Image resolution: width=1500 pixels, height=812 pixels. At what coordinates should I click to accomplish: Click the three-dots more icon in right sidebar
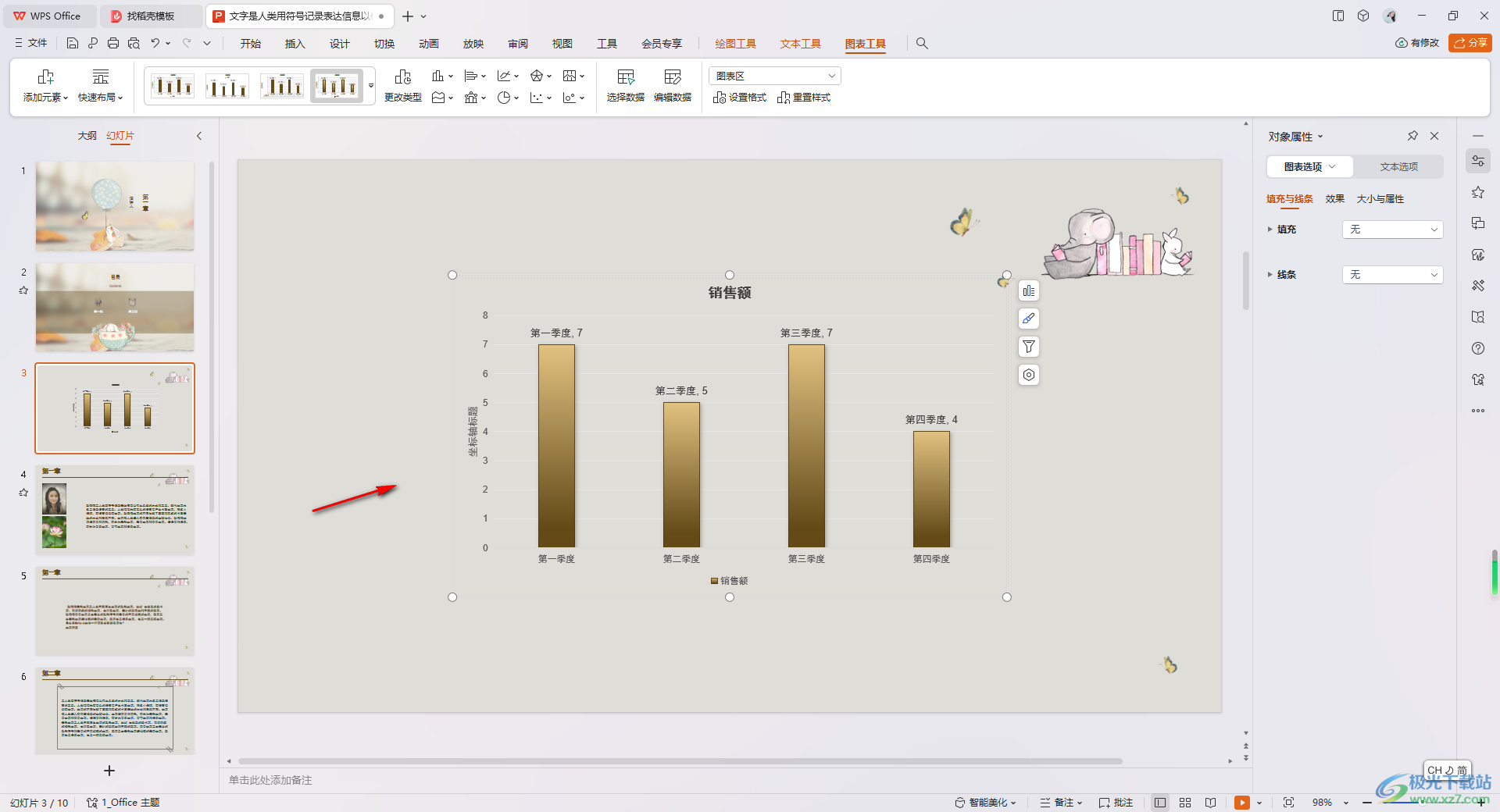coord(1478,411)
